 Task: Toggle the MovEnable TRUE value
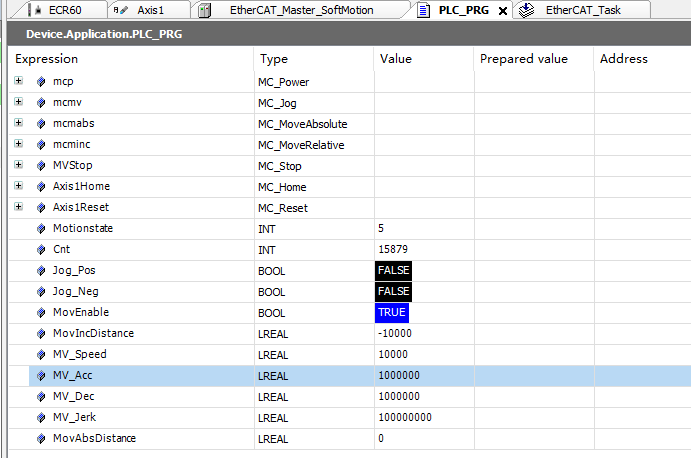tap(392, 313)
